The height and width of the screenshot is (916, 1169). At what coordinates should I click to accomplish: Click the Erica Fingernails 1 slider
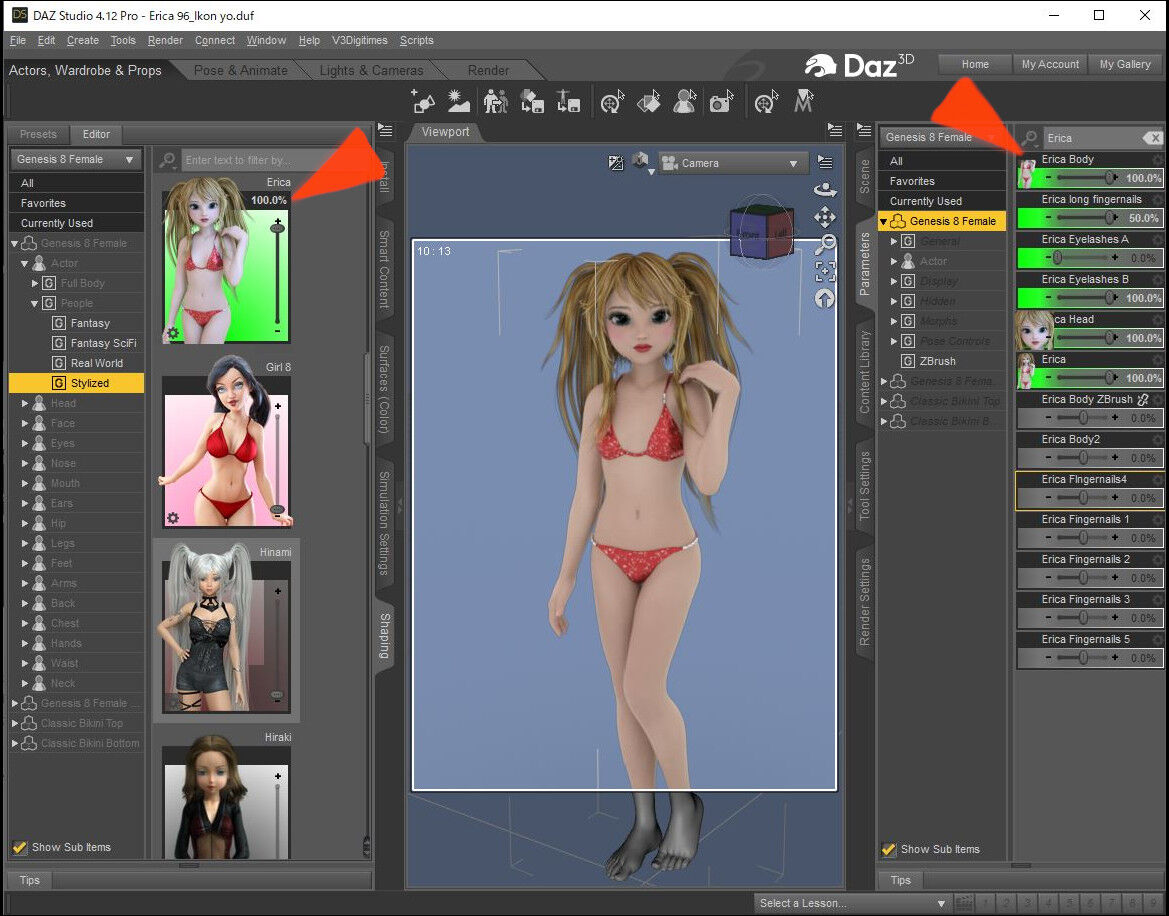tap(1083, 537)
